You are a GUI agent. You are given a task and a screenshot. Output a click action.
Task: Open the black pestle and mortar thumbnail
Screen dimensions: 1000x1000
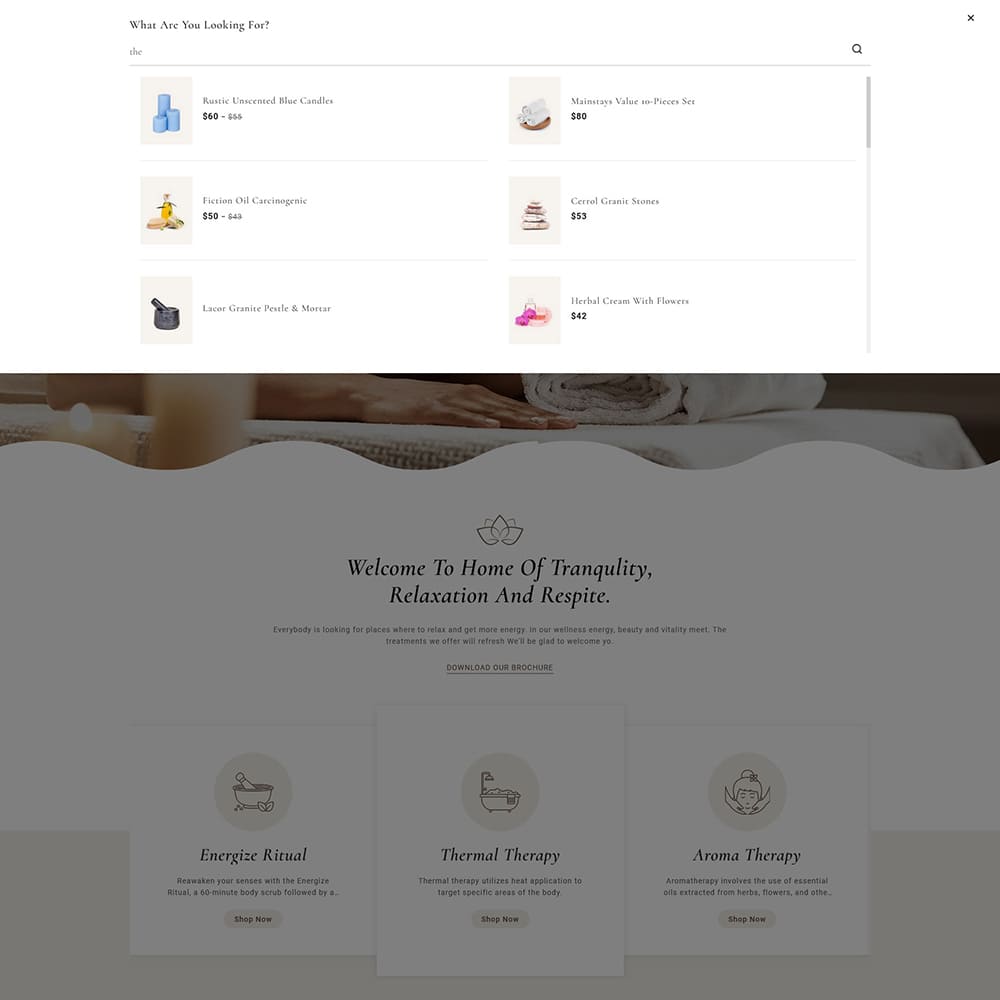pyautogui.click(x=166, y=310)
